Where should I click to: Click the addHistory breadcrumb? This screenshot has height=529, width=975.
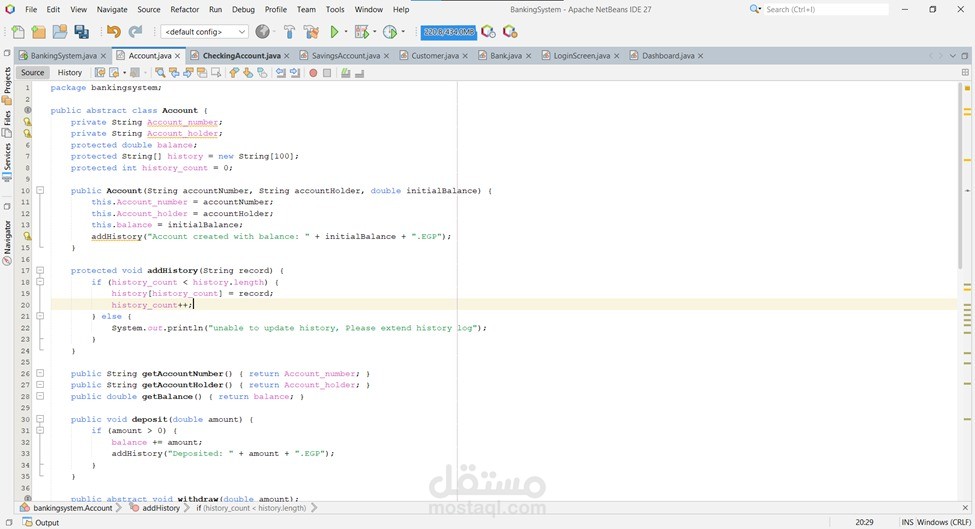tap(156, 508)
